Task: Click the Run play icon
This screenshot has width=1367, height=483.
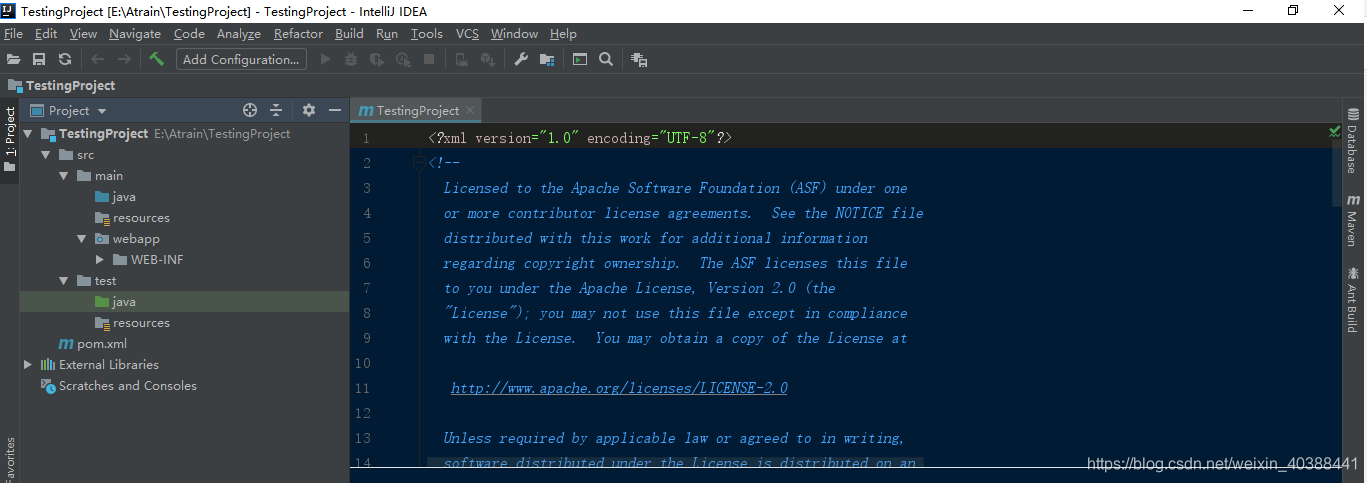Action: [325, 60]
